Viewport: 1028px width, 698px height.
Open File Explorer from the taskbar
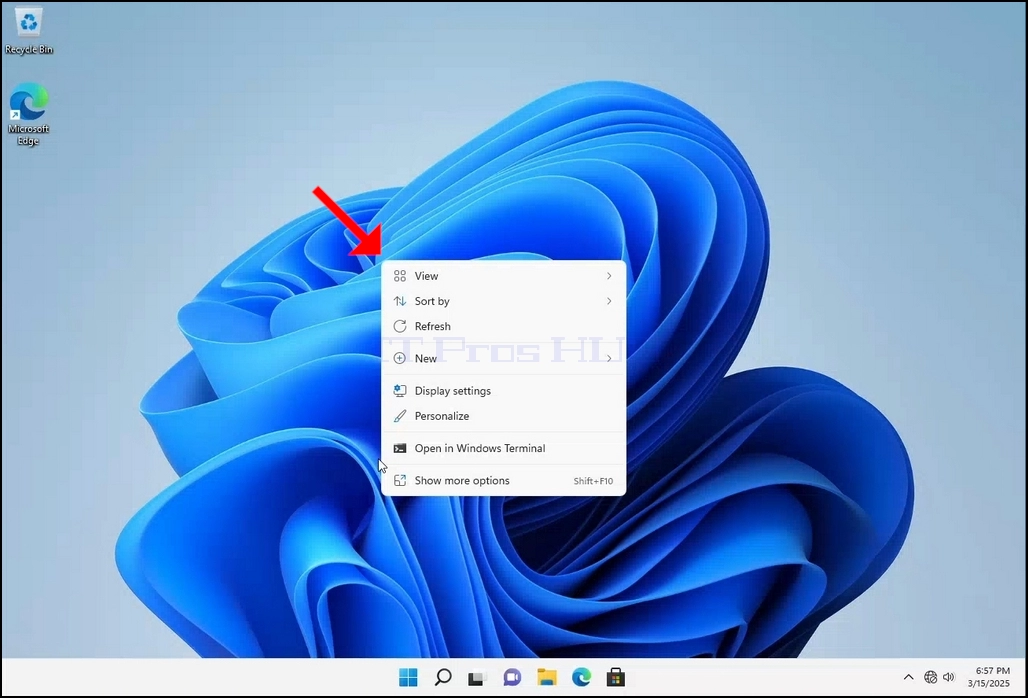click(547, 677)
